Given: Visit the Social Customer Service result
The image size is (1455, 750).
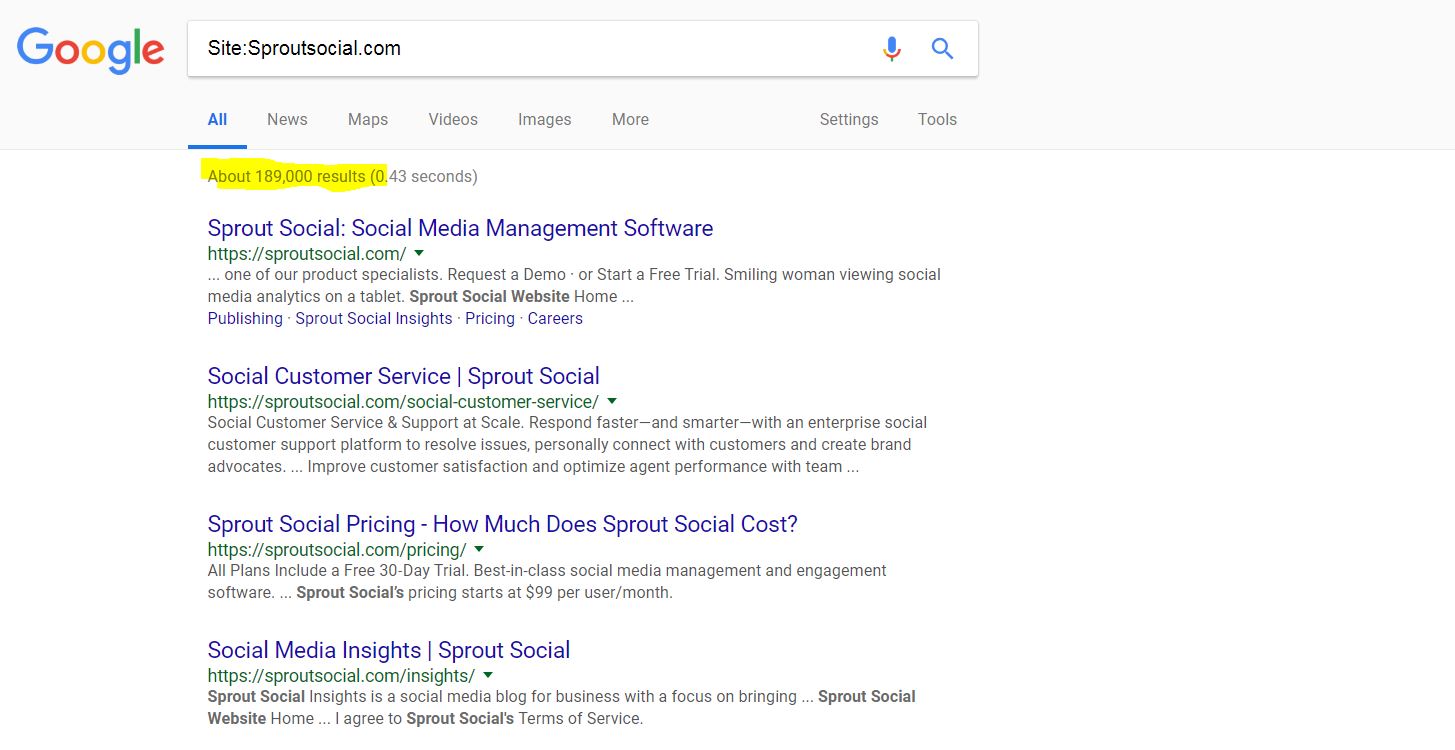Looking at the screenshot, I should tap(402, 376).
